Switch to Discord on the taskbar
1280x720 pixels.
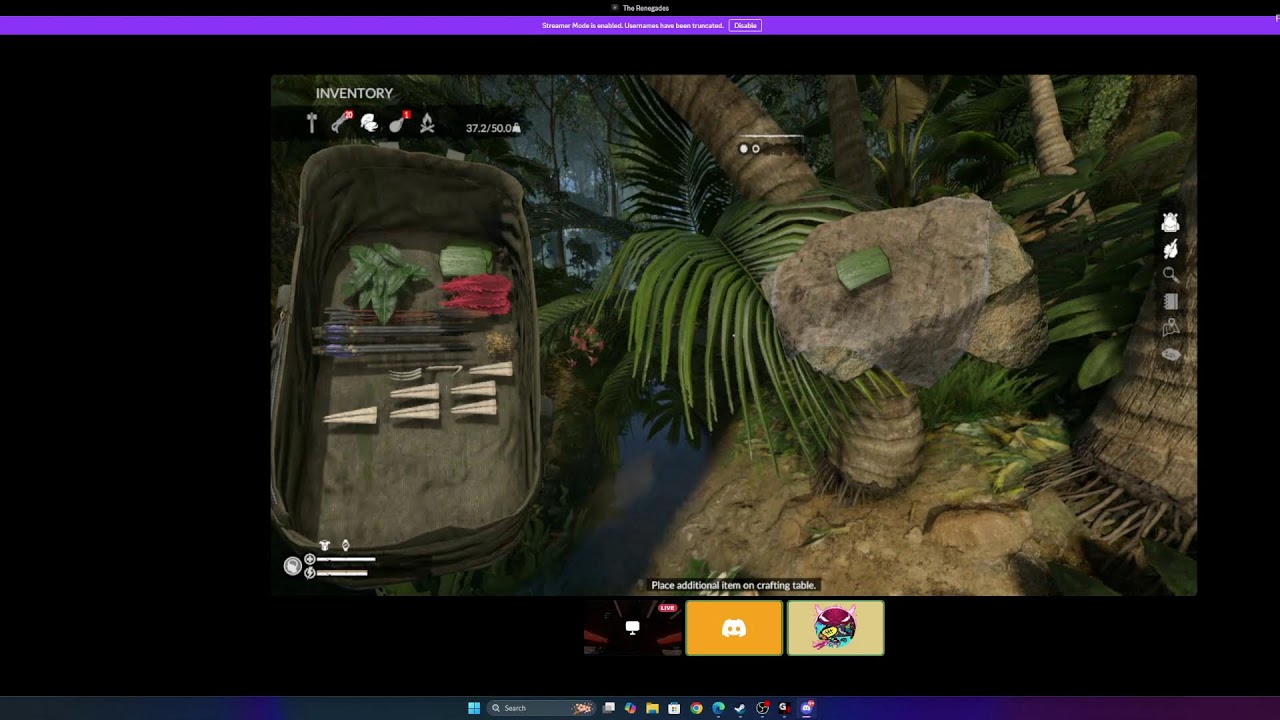[807, 708]
